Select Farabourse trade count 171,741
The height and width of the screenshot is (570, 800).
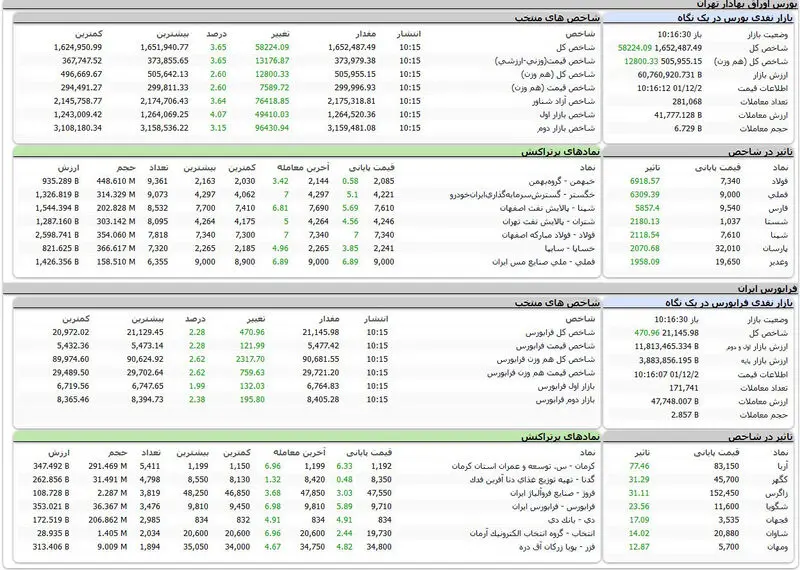click(x=684, y=388)
